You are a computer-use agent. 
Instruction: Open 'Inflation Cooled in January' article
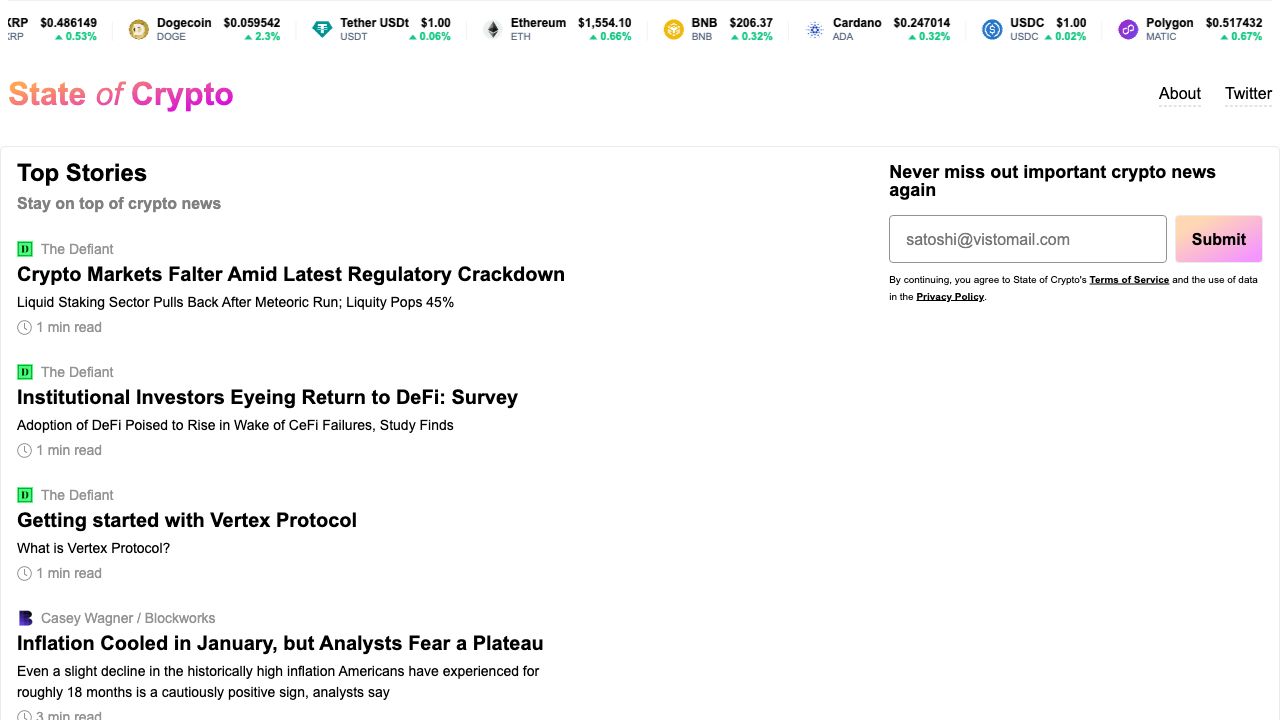pos(280,643)
